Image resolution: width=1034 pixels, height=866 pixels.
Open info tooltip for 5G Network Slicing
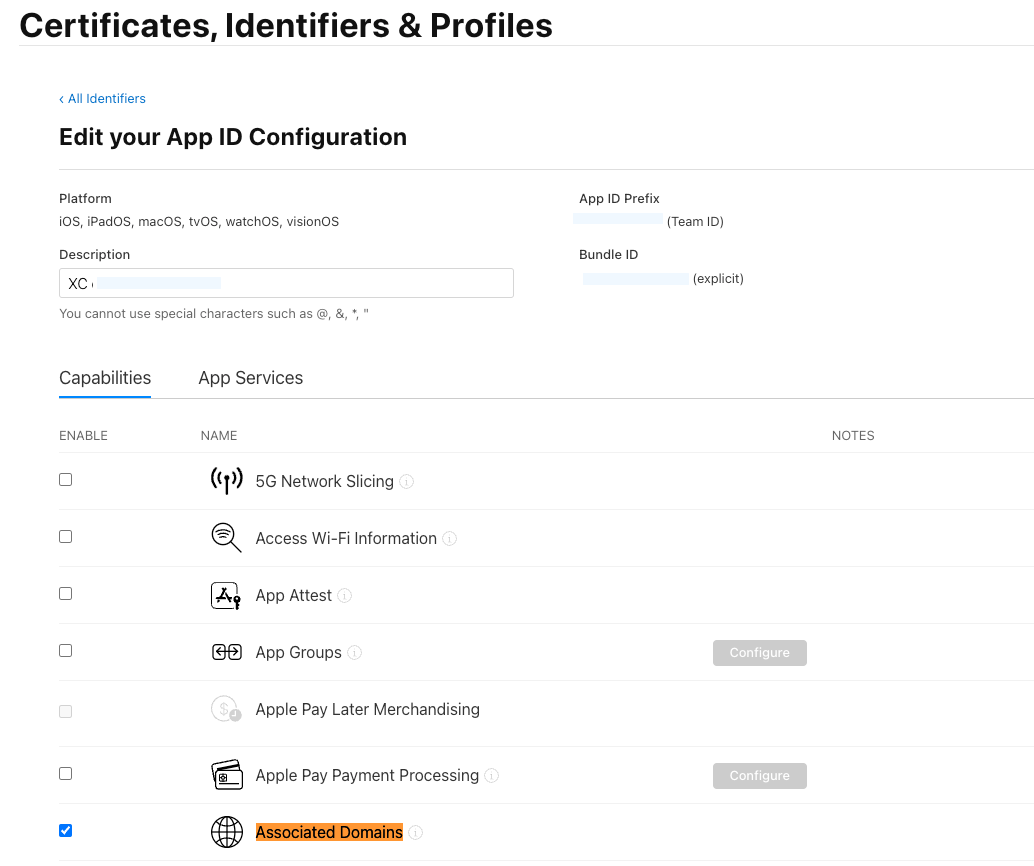(407, 481)
